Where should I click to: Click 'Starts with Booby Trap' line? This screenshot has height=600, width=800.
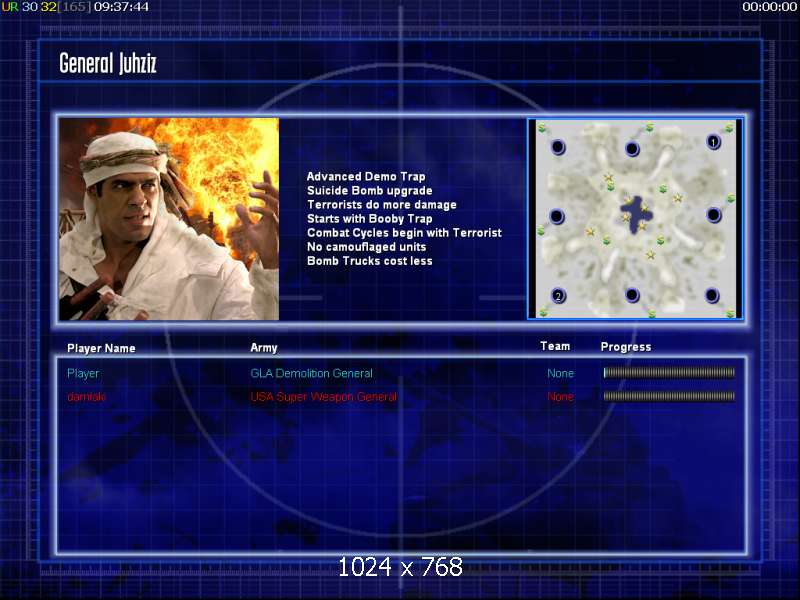(369, 219)
